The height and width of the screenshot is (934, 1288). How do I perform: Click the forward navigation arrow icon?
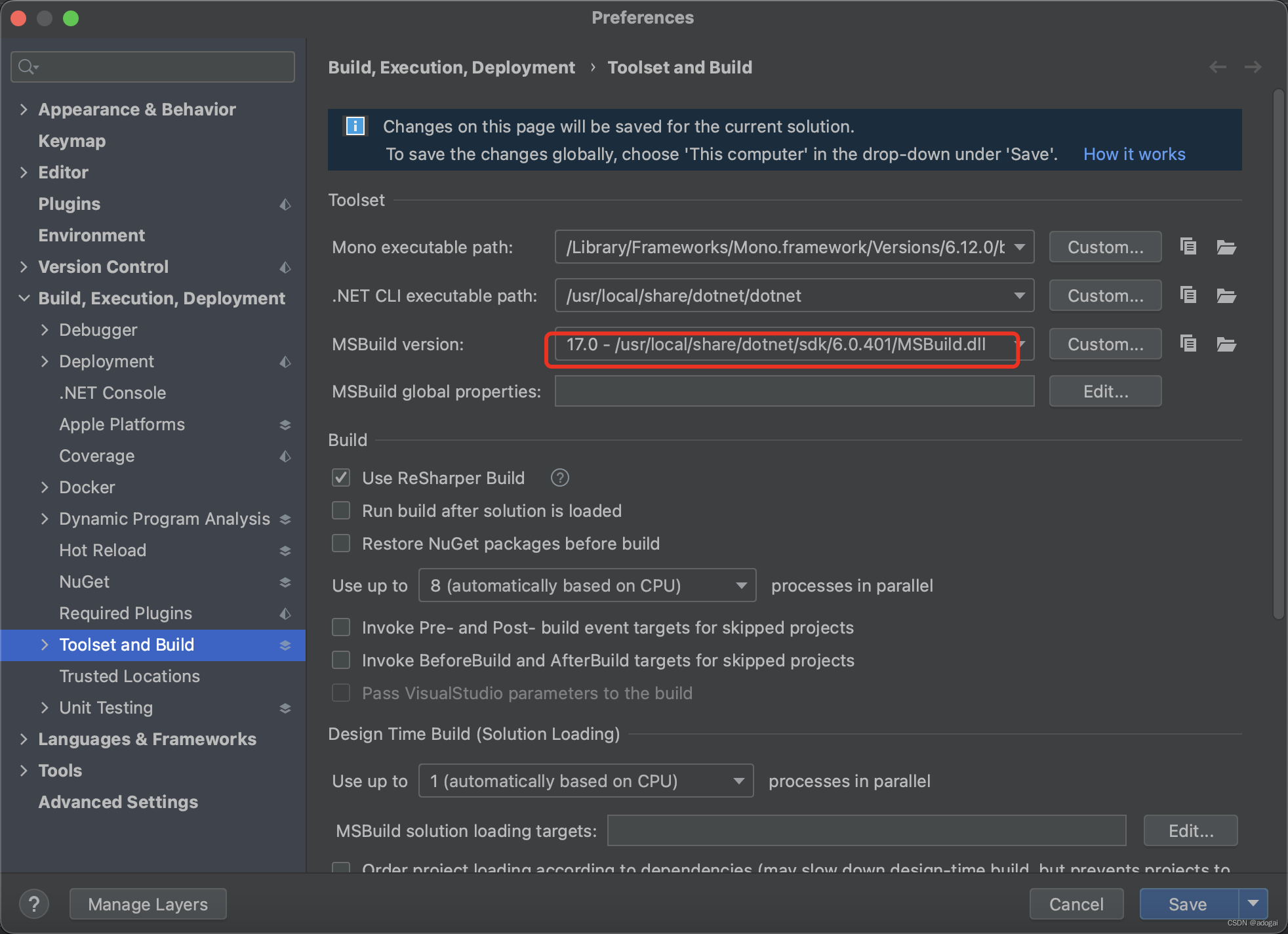(x=1253, y=67)
